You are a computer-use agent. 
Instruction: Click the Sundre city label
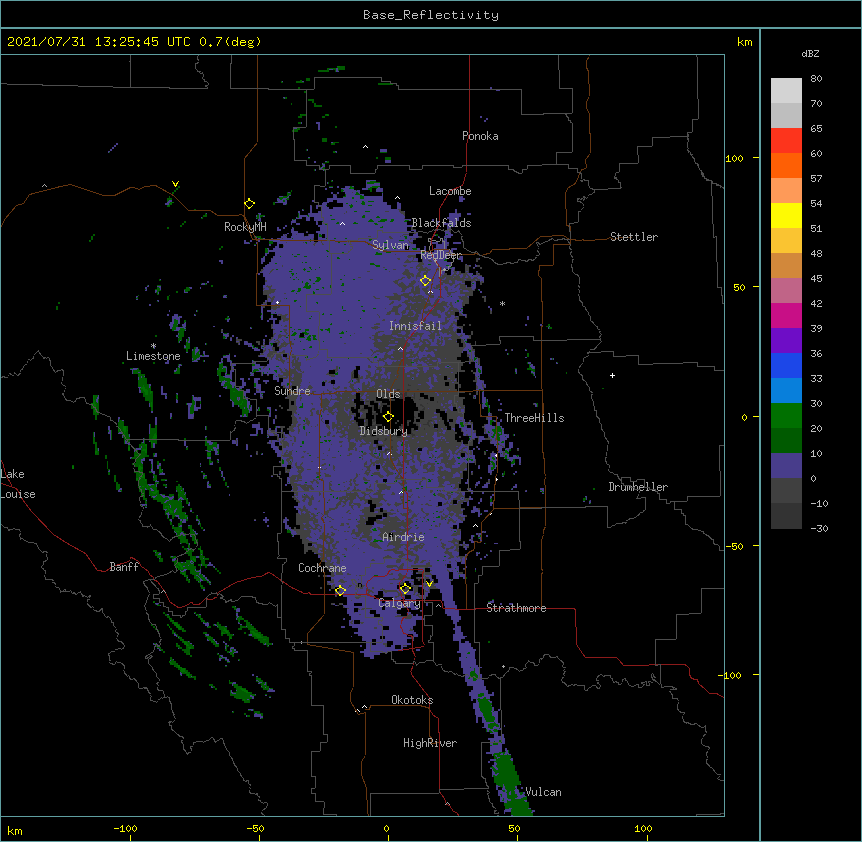292,391
